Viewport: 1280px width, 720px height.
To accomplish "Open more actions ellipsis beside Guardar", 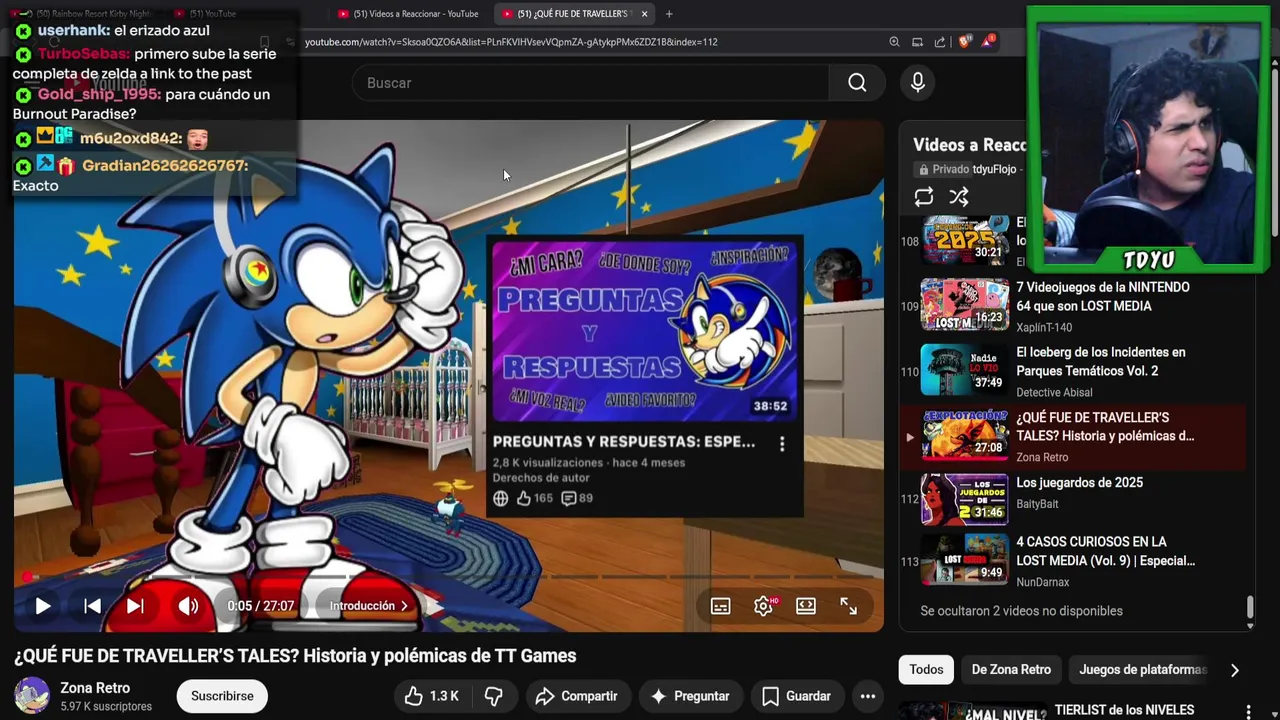I will click(868, 696).
